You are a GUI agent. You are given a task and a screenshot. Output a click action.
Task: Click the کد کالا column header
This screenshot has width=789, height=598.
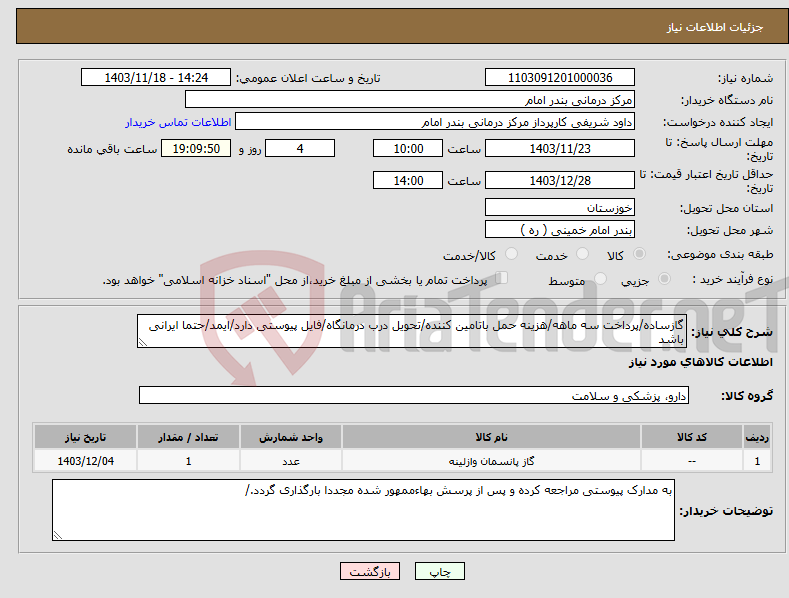691,437
